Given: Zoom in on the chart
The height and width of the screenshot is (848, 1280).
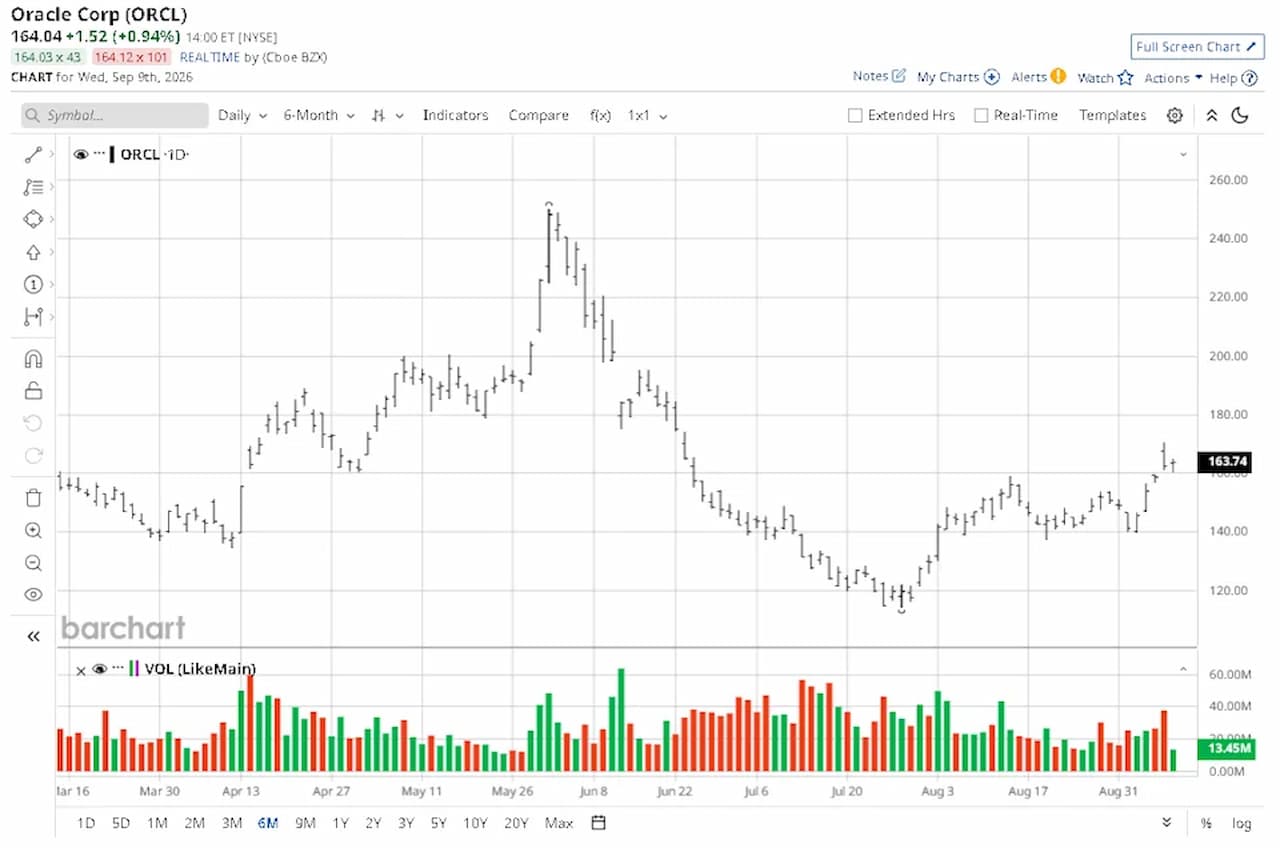Looking at the screenshot, I should click(33, 531).
